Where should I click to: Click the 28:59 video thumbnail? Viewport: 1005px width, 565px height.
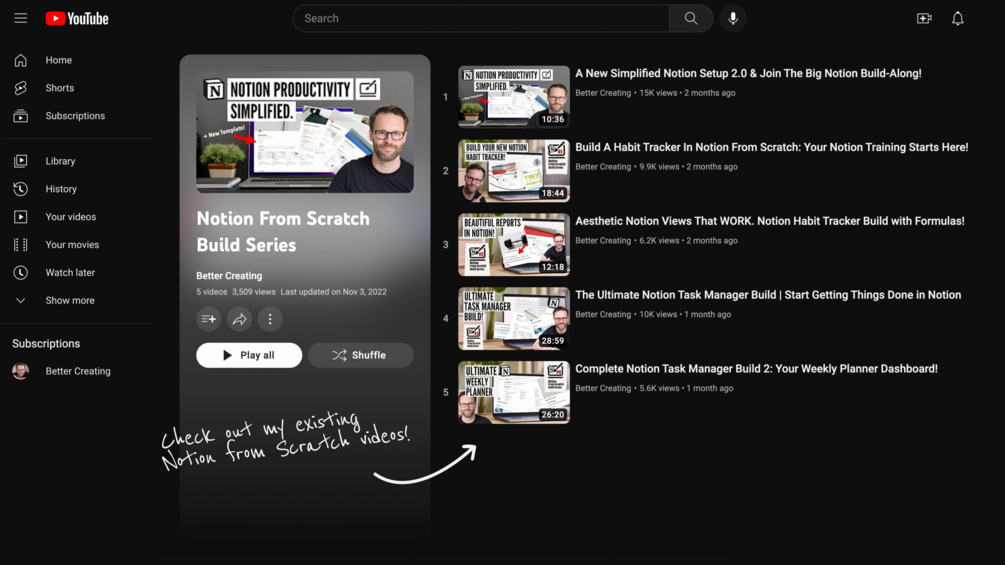click(x=514, y=318)
